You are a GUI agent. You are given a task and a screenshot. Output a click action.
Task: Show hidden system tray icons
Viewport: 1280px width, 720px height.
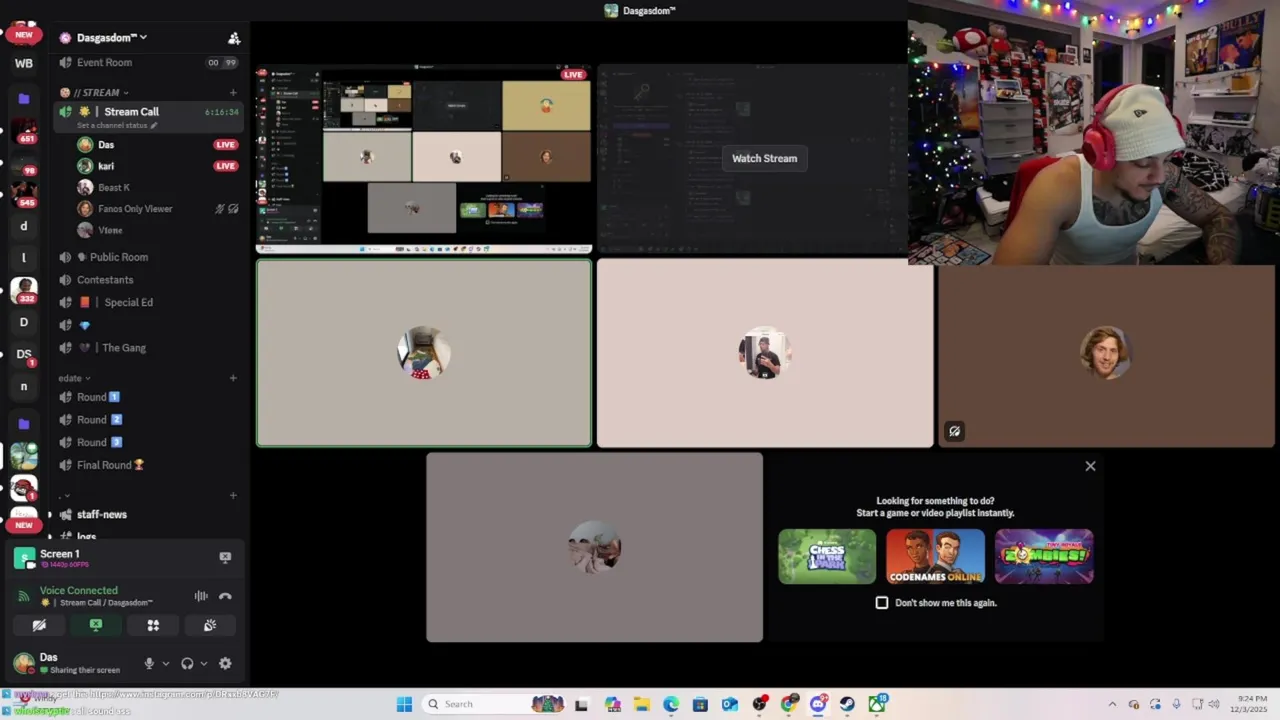[1112, 704]
